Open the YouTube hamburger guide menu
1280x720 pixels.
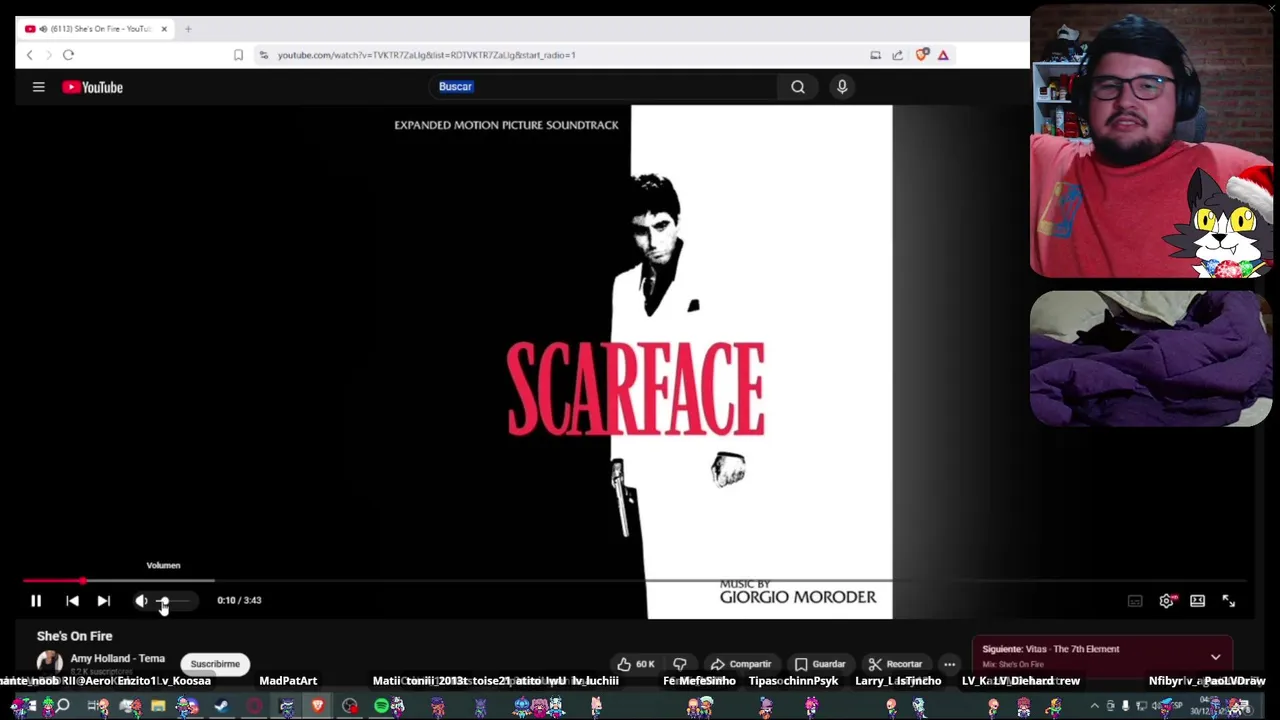click(38, 87)
